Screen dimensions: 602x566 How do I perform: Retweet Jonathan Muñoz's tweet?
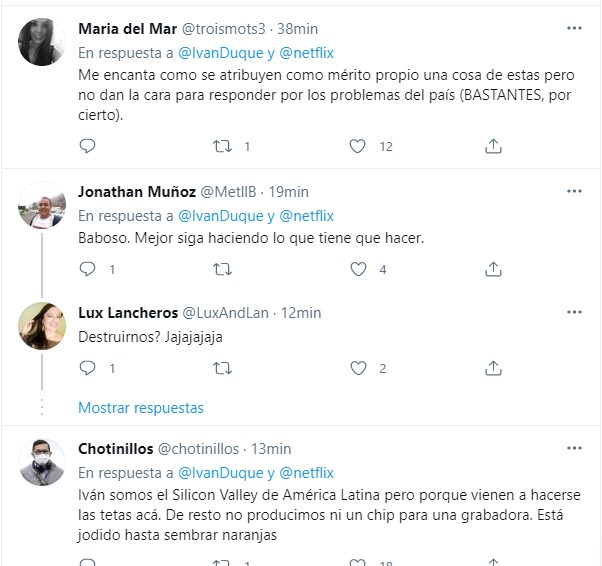coord(223,269)
